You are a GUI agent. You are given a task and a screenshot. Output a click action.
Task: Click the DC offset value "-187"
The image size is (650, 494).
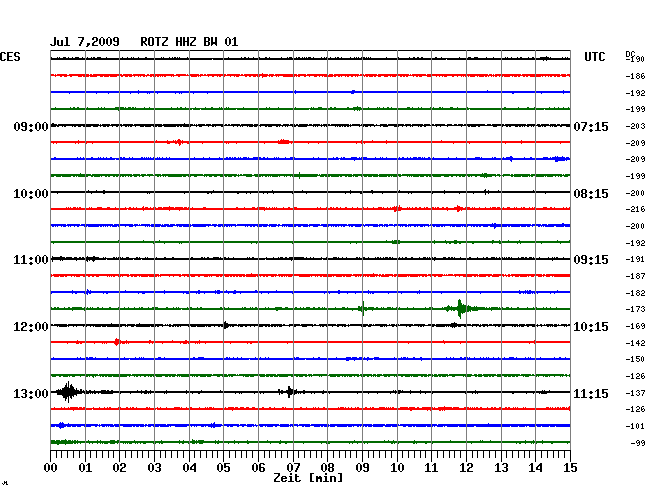(635, 276)
